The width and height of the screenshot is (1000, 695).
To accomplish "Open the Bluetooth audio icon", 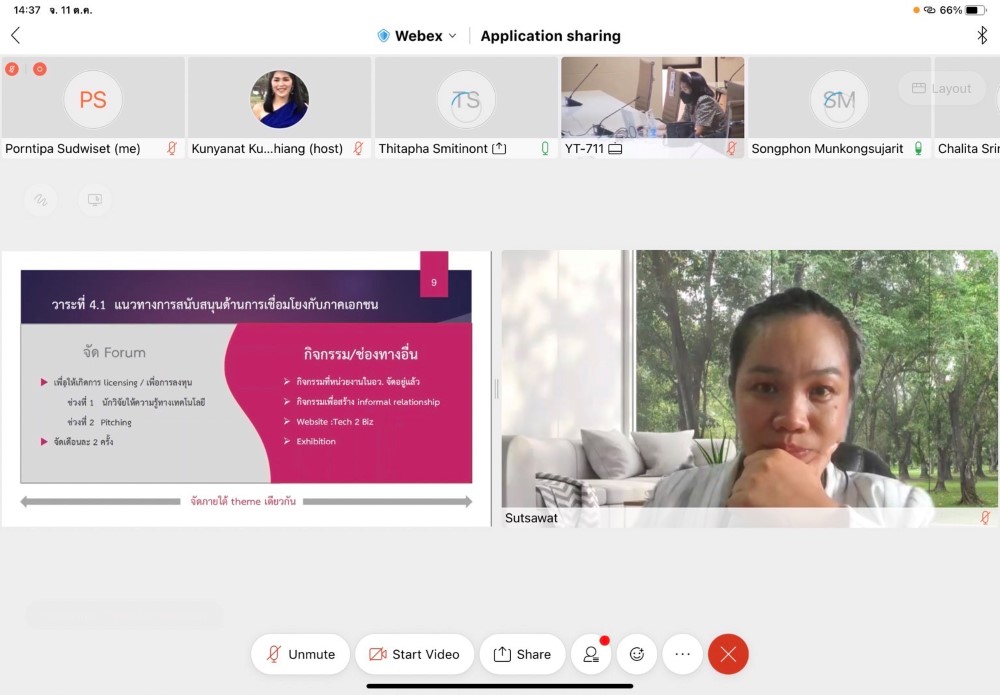I will 981,36.
